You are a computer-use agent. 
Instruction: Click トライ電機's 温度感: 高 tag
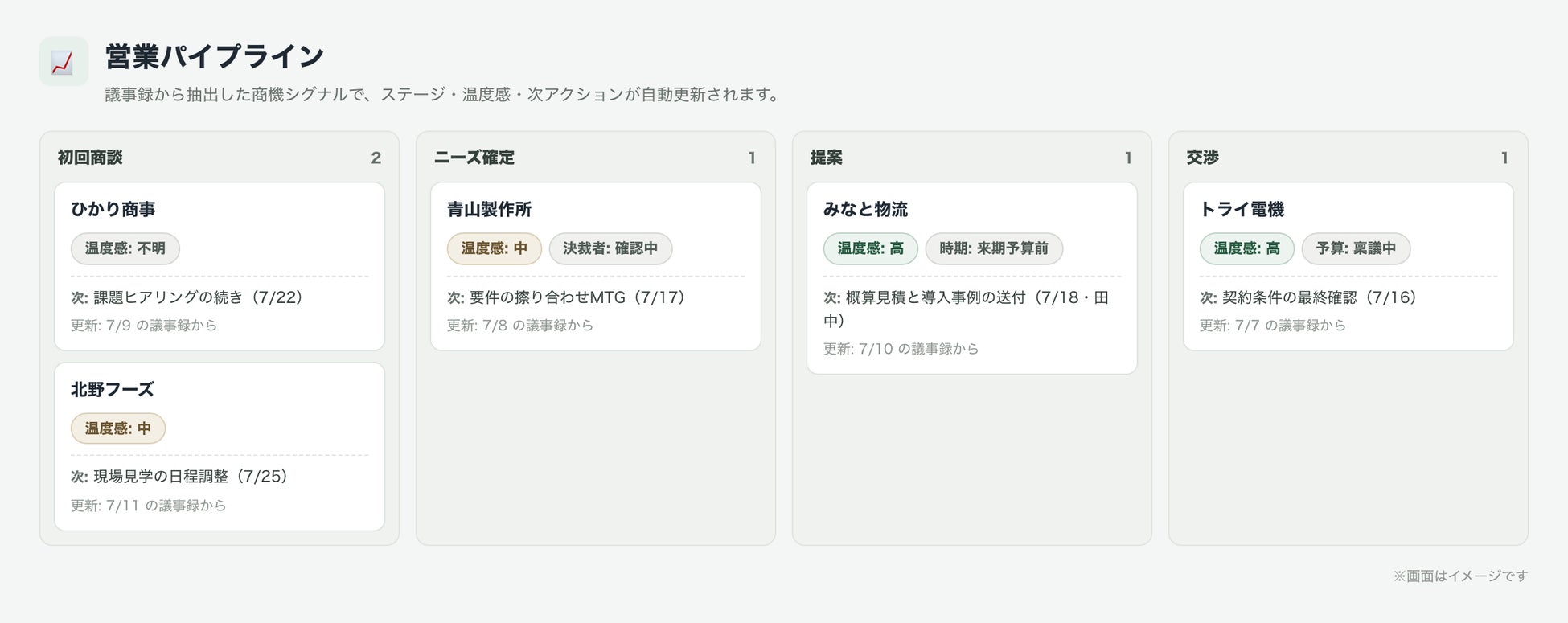click(x=1247, y=248)
